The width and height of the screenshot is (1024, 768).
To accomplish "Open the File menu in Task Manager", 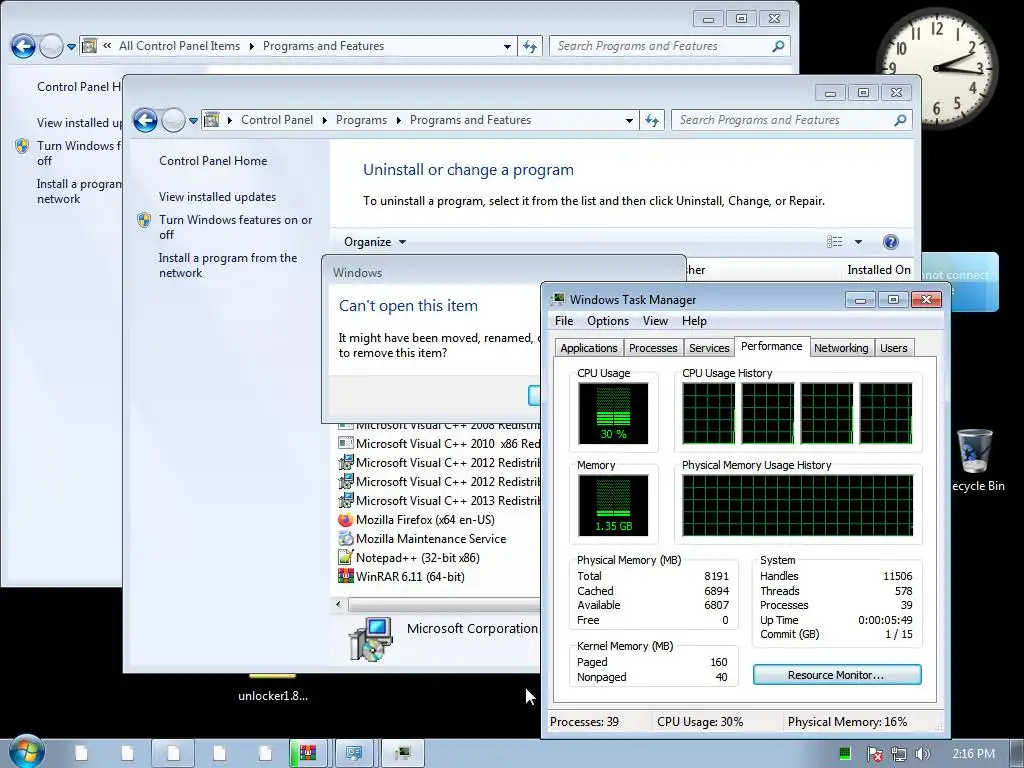I will click(x=564, y=321).
